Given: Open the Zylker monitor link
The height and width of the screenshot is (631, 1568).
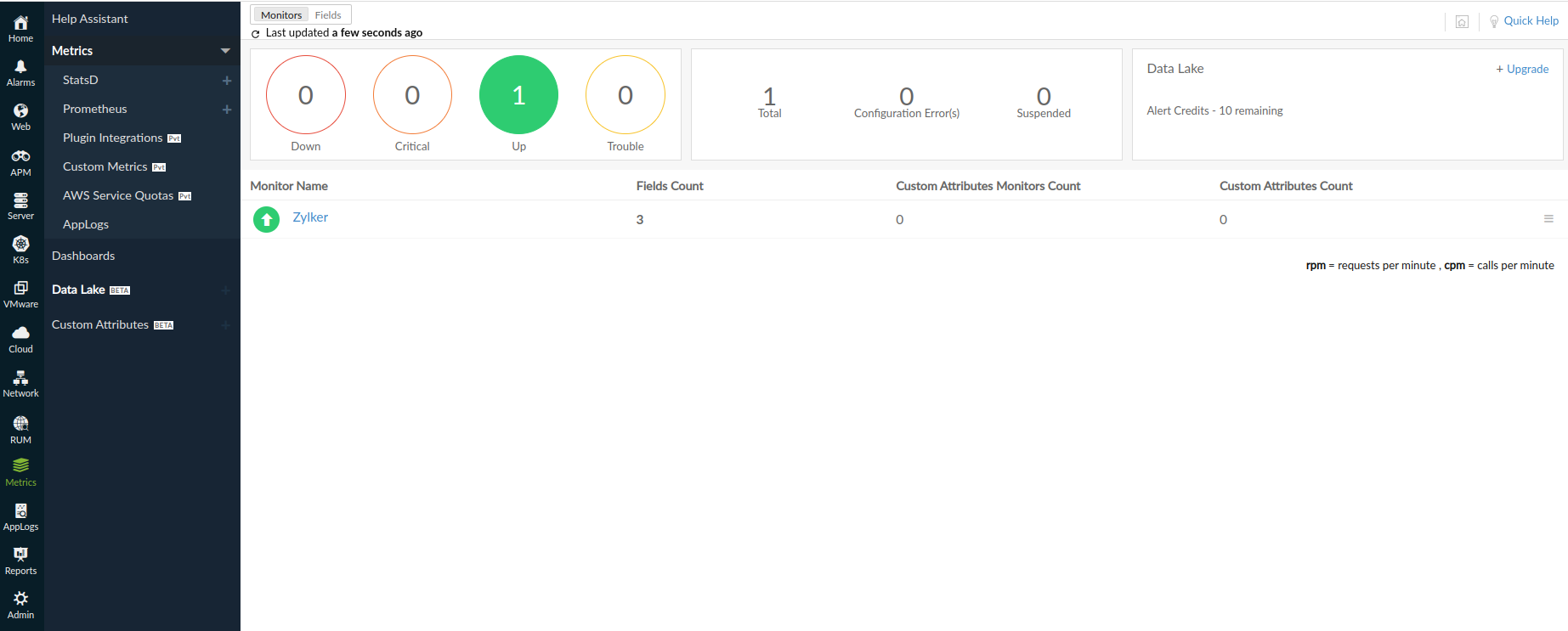Looking at the screenshot, I should [310, 217].
